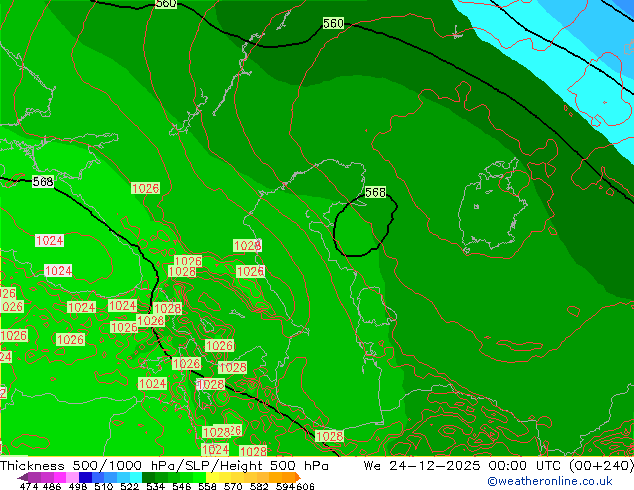Click the '570' legend value
Screen dimensions: 634x490
(x=233, y=486)
